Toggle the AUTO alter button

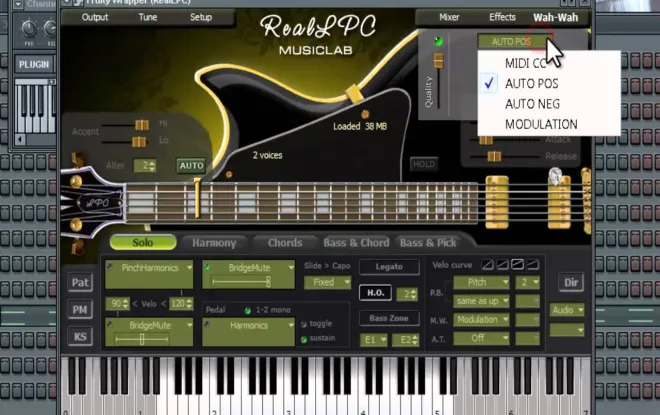coord(192,165)
